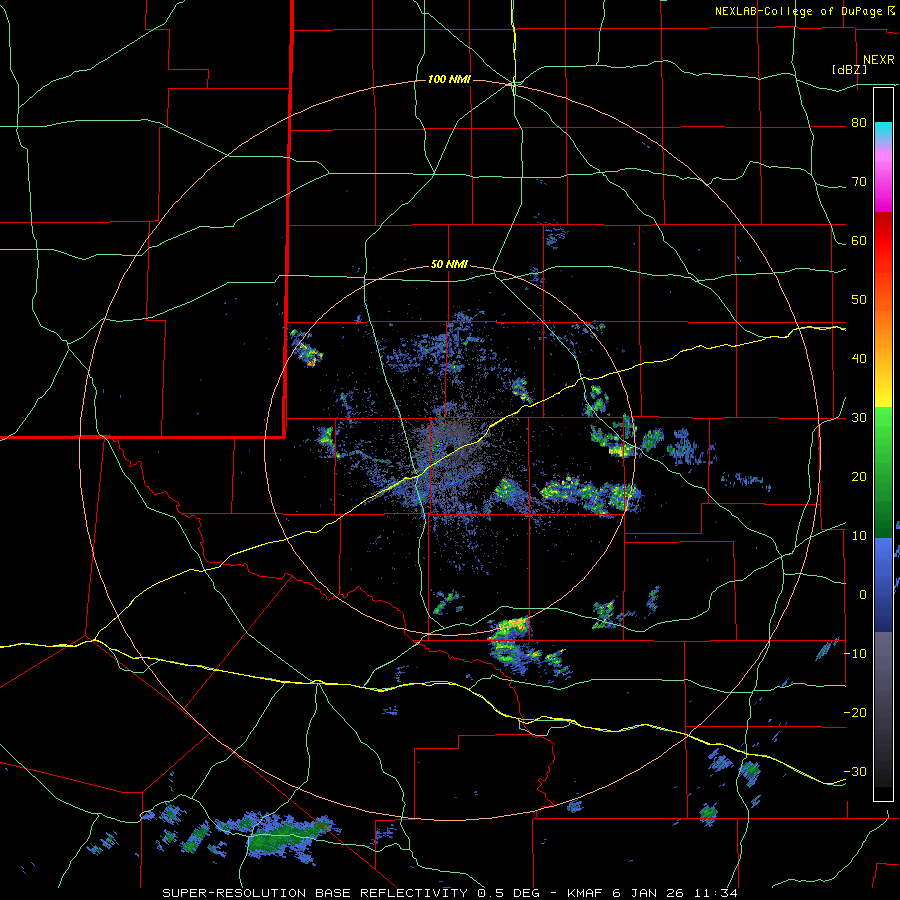
Task: Click the cyan top band of the color bar
Action: click(x=883, y=131)
